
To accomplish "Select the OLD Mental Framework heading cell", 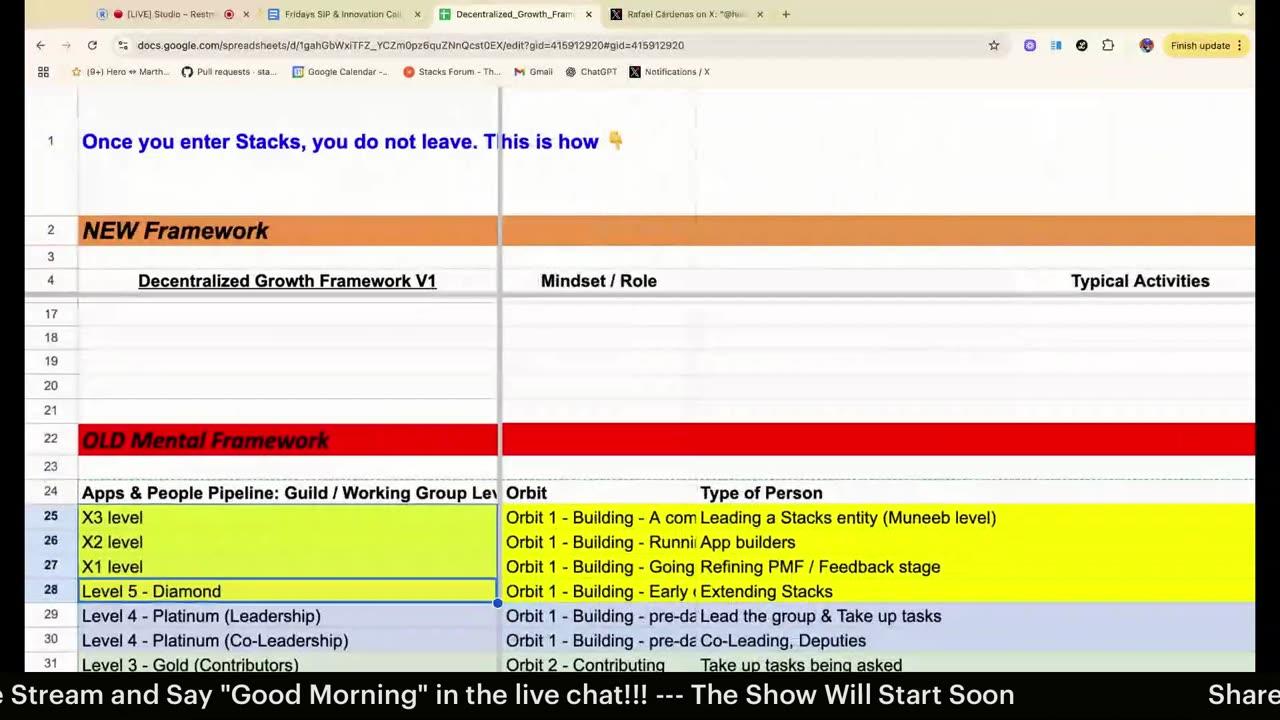I will 288,440.
